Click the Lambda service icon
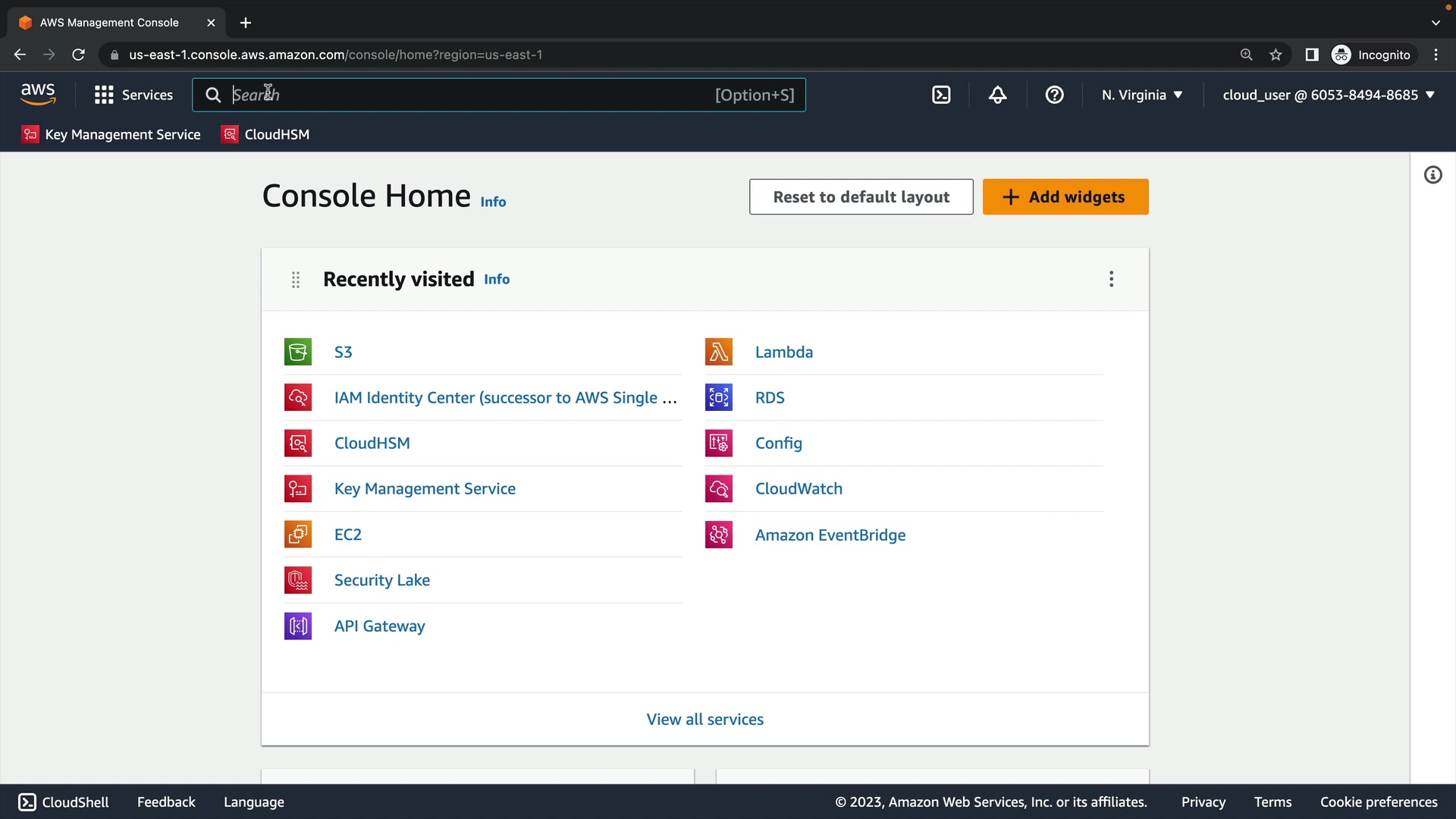Image resolution: width=1456 pixels, height=819 pixels. coord(718,352)
